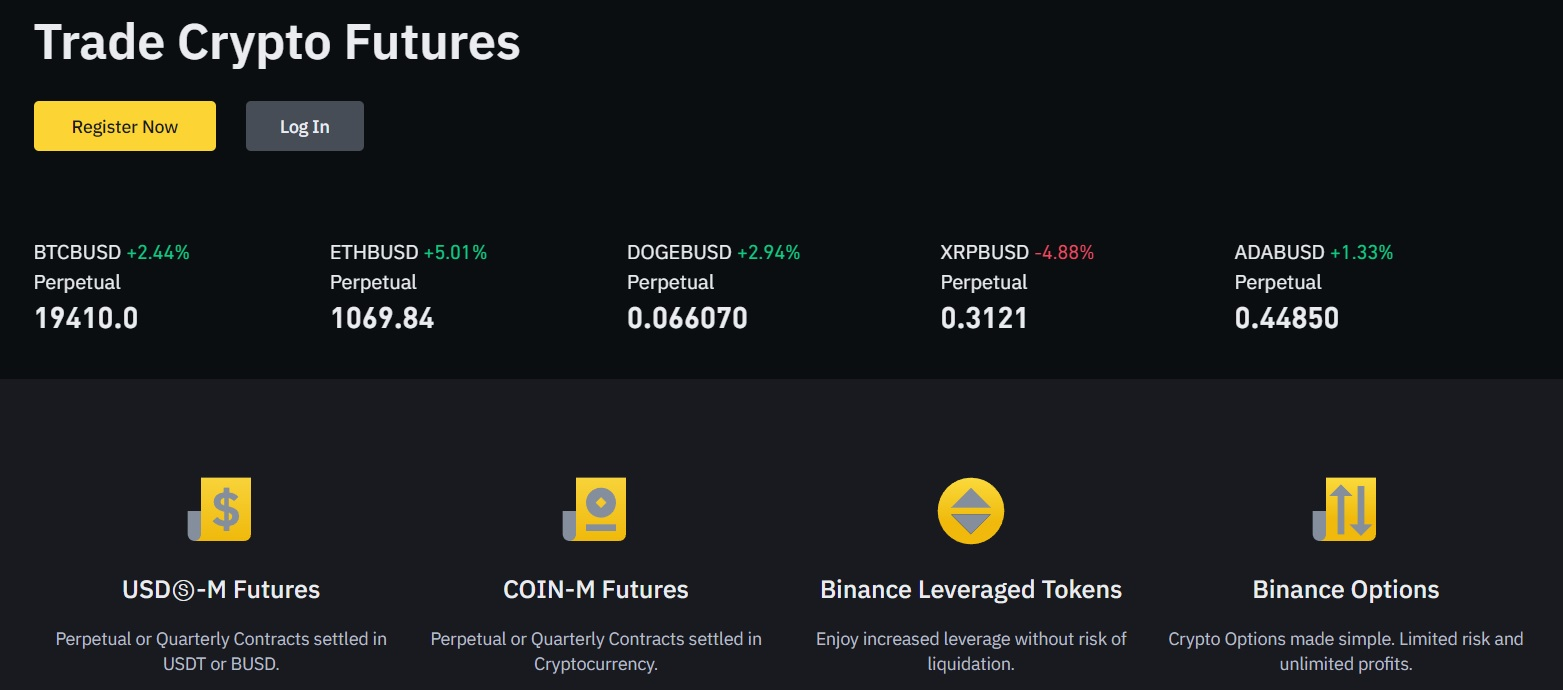Select the XRPBUSD perpetual ticker
This screenshot has height=690, width=1563.
[1018, 285]
